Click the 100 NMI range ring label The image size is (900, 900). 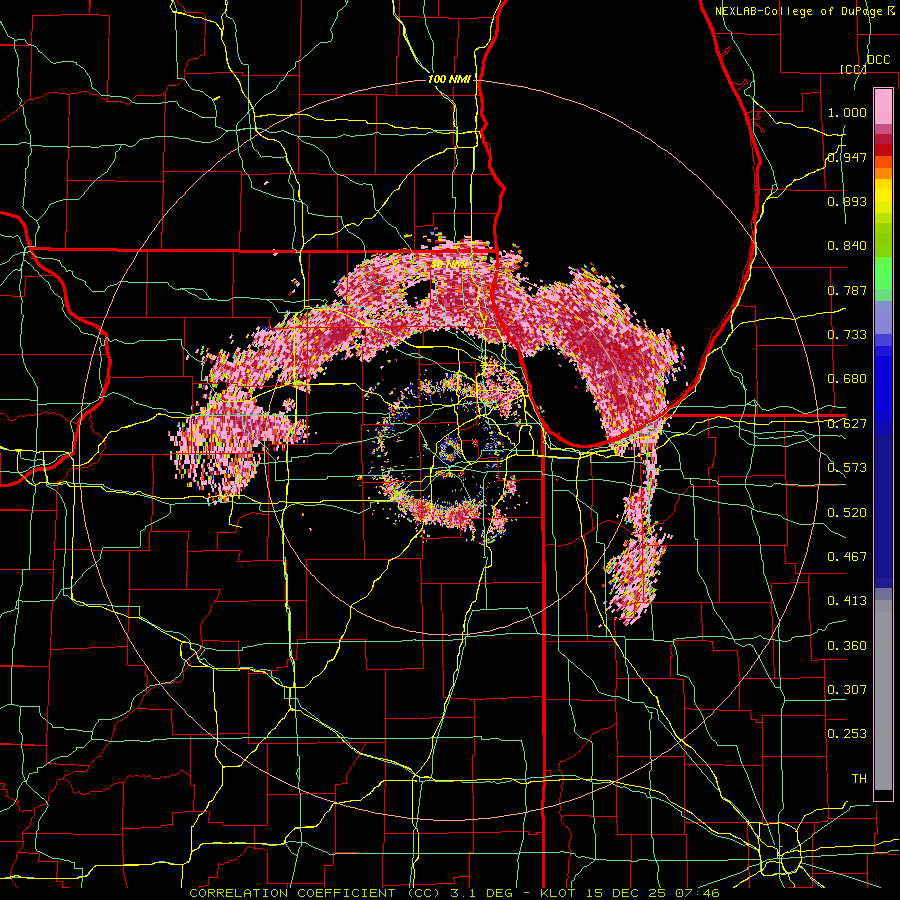point(449,79)
